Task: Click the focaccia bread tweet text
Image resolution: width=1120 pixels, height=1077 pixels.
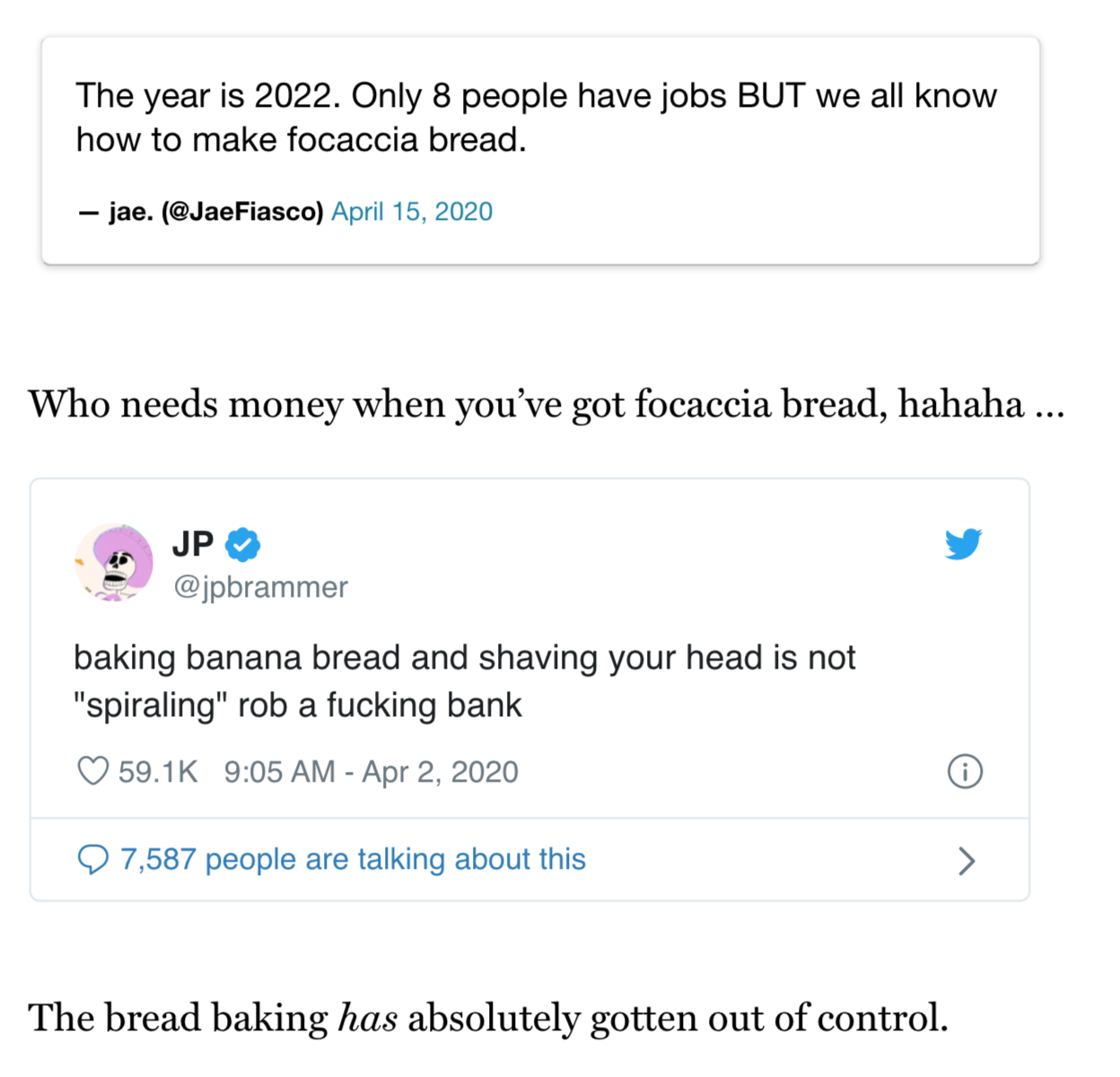Action: [x=536, y=118]
